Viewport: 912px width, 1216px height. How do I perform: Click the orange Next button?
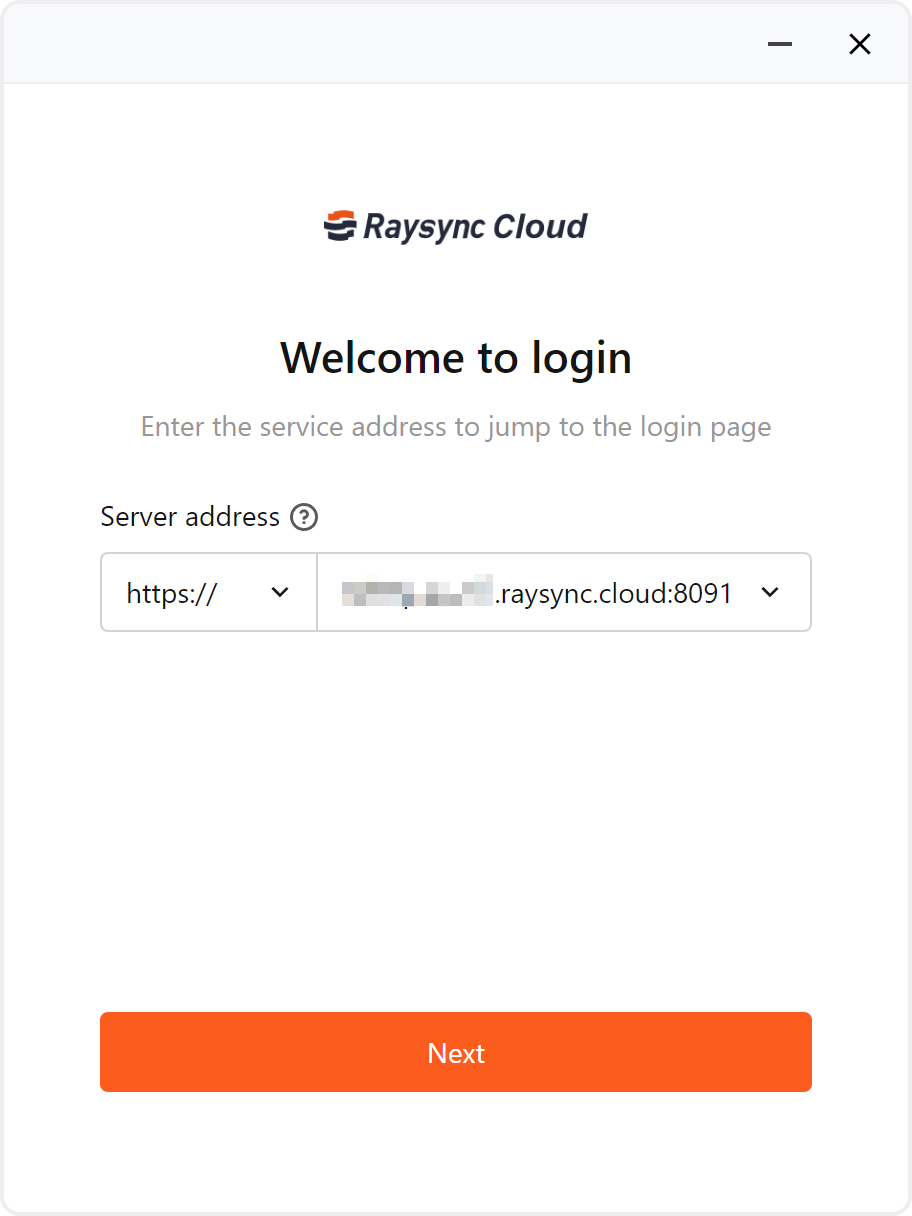(x=456, y=1052)
